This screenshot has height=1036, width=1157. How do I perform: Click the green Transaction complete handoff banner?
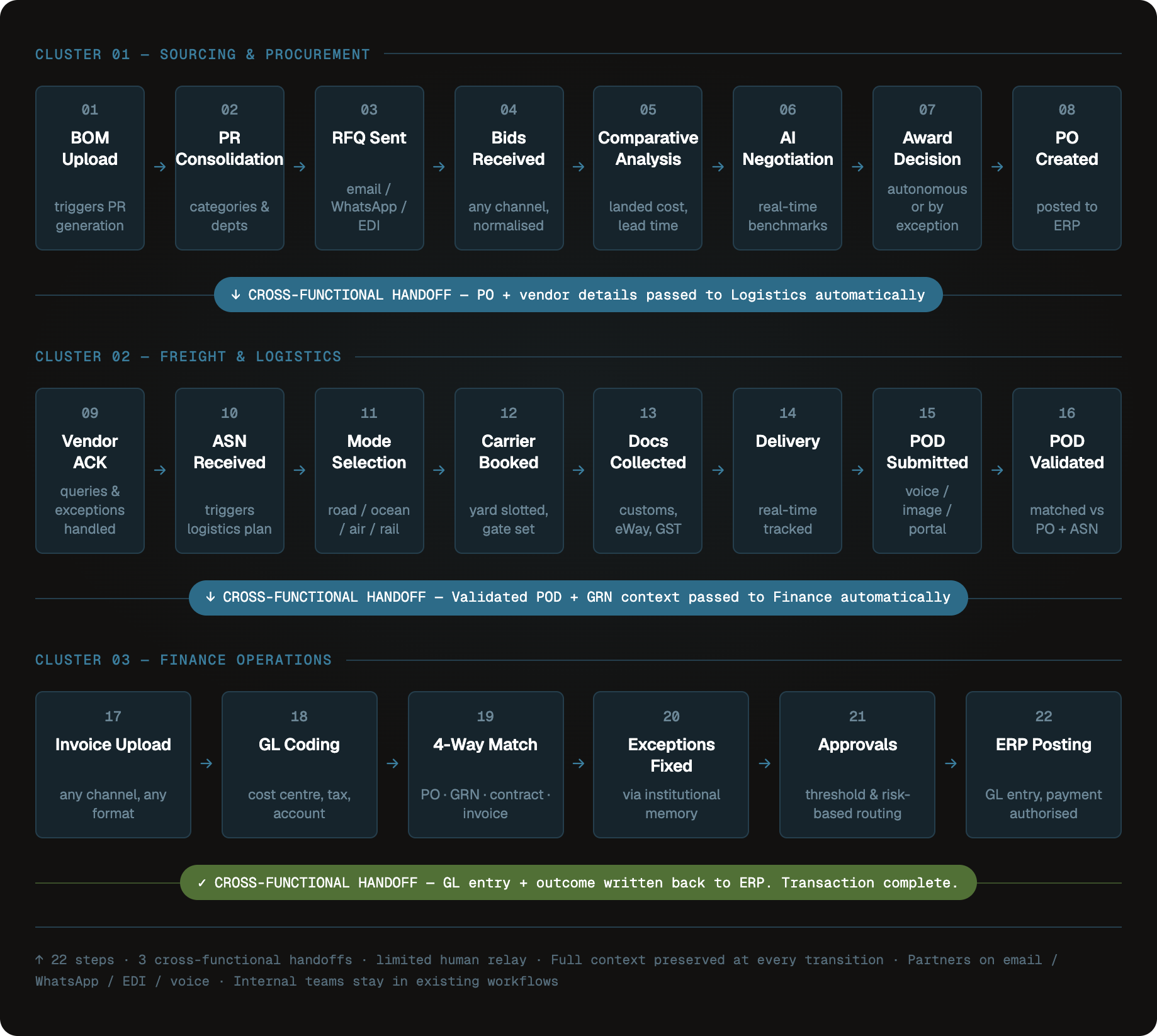click(578, 882)
